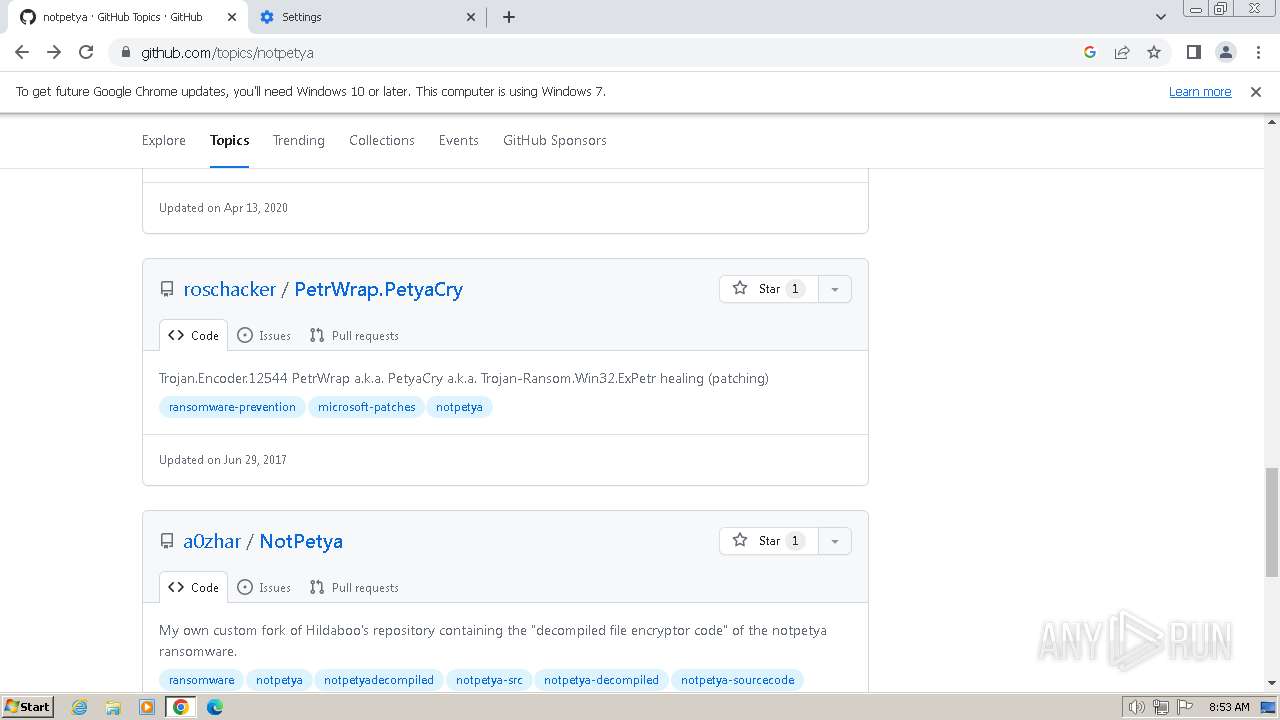This screenshot has height=720, width=1280.
Task: Open Google search icon in address bar
Action: click(x=1090, y=52)
